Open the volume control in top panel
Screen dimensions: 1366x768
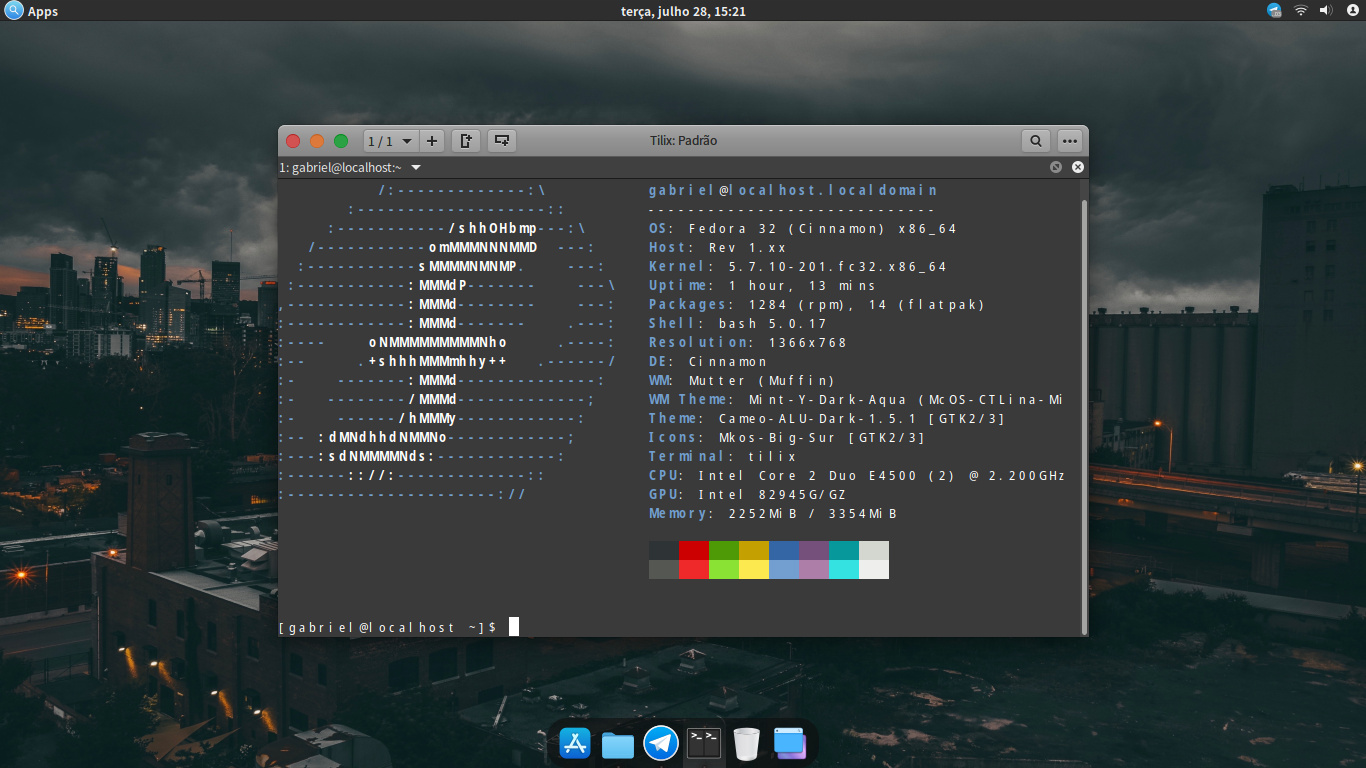click(x=1326, y=11)
